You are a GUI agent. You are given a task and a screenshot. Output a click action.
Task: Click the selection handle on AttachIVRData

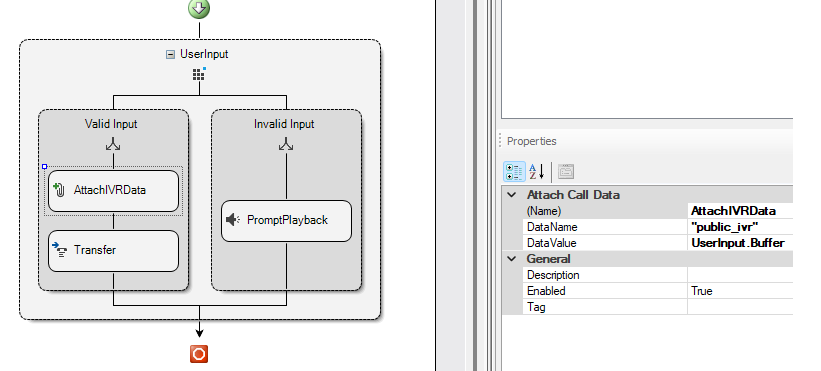pos(45,166)
